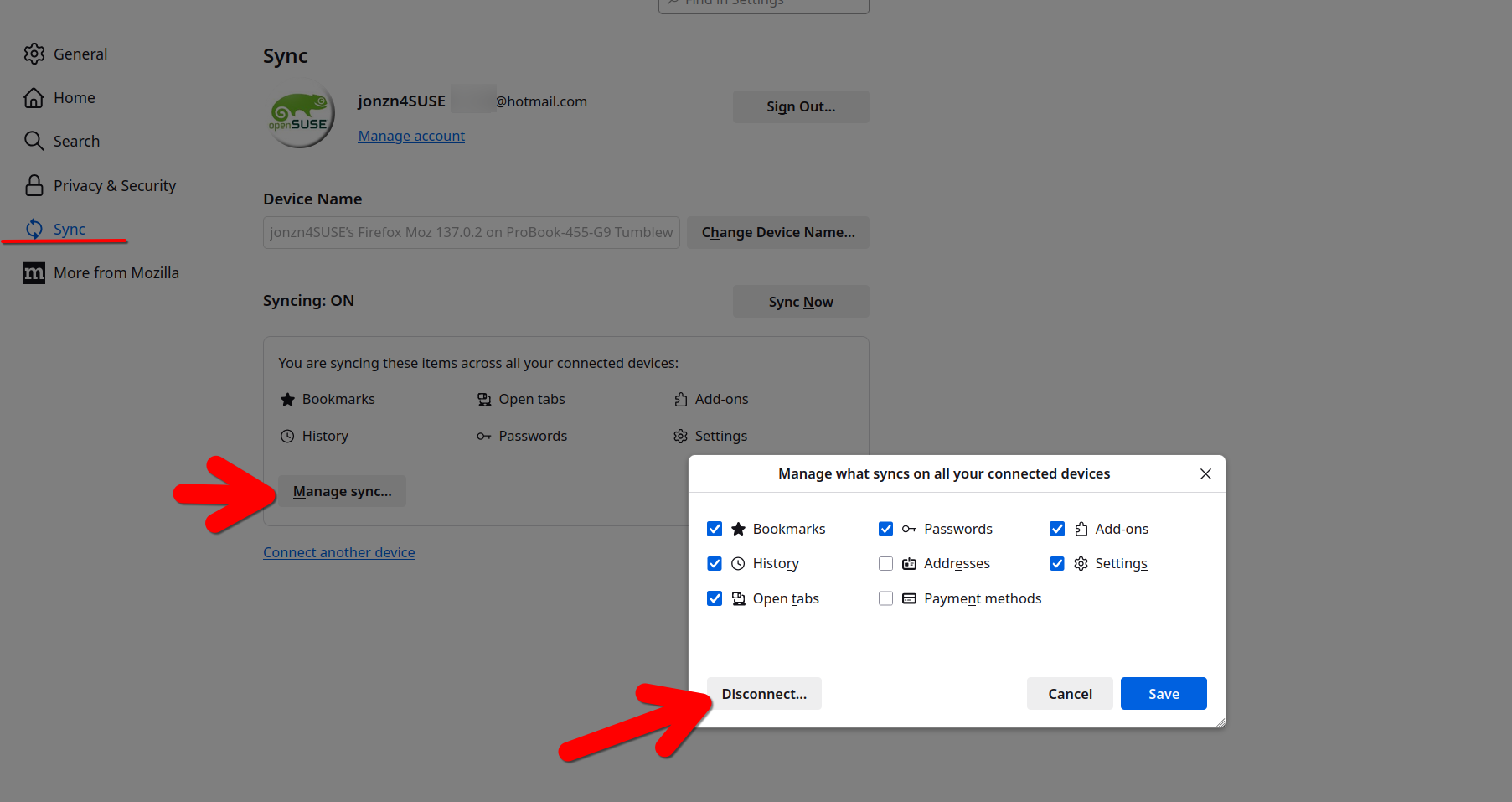Save the sync selection
The width and height of the screenshot is (1512, 802).
point(1163,693)
